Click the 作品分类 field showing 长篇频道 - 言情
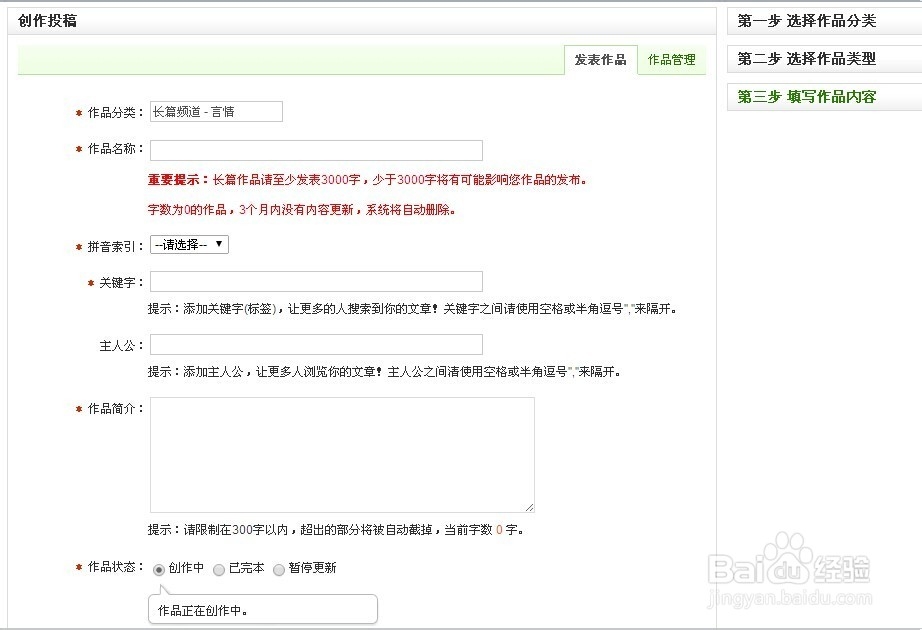The width and height of the screenshot is (922, 630). 216,112
